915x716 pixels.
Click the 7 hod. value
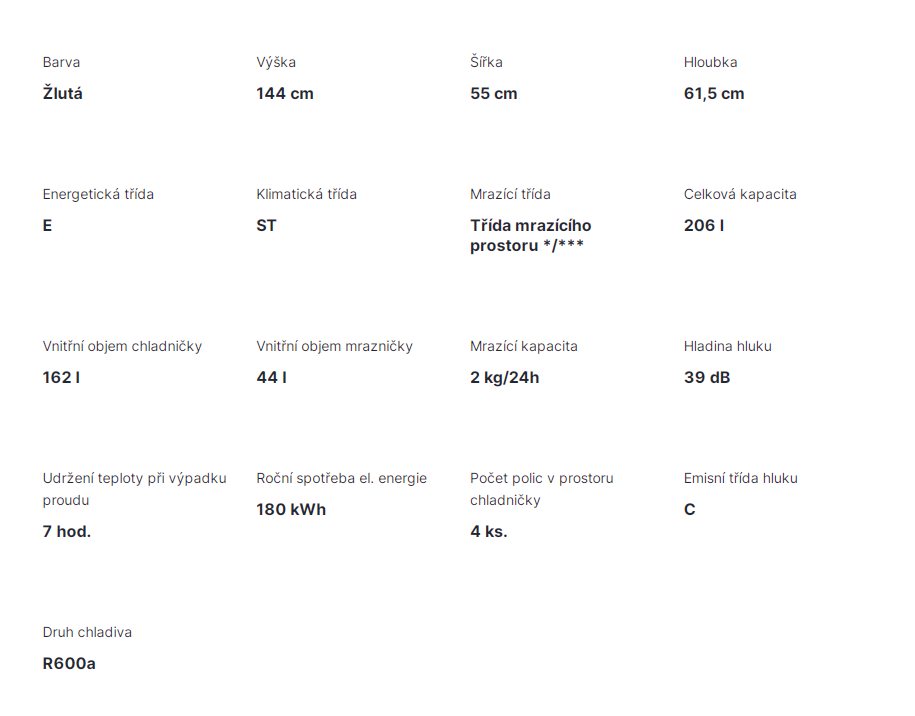[67, 532]
